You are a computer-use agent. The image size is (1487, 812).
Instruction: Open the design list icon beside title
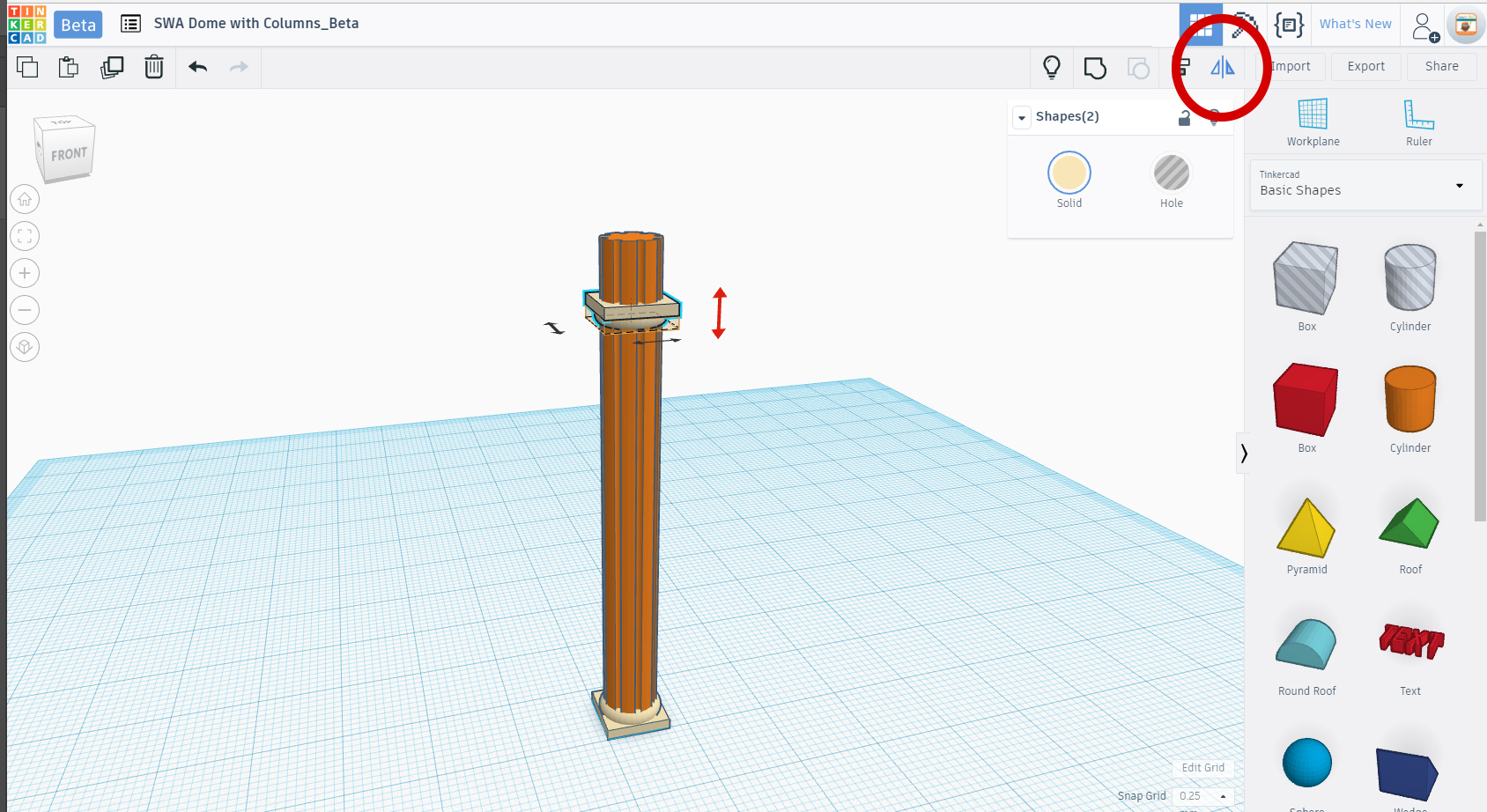(130, 24)
